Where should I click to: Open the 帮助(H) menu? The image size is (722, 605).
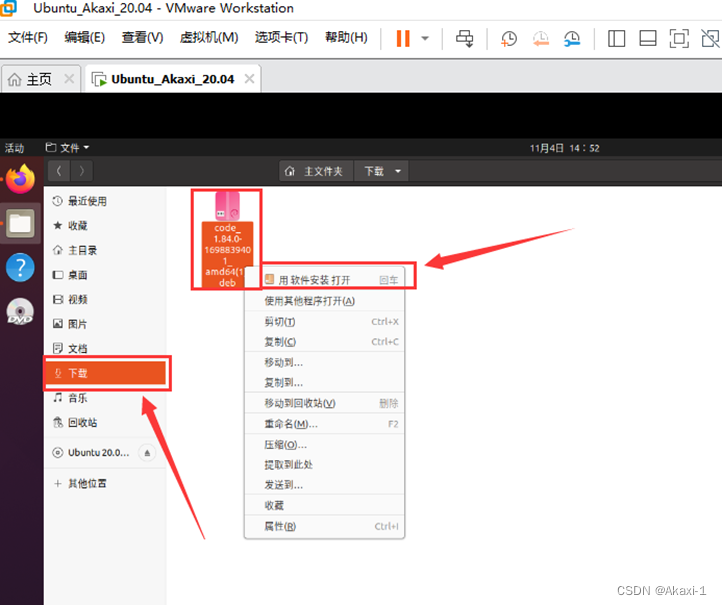coord(346,37)
